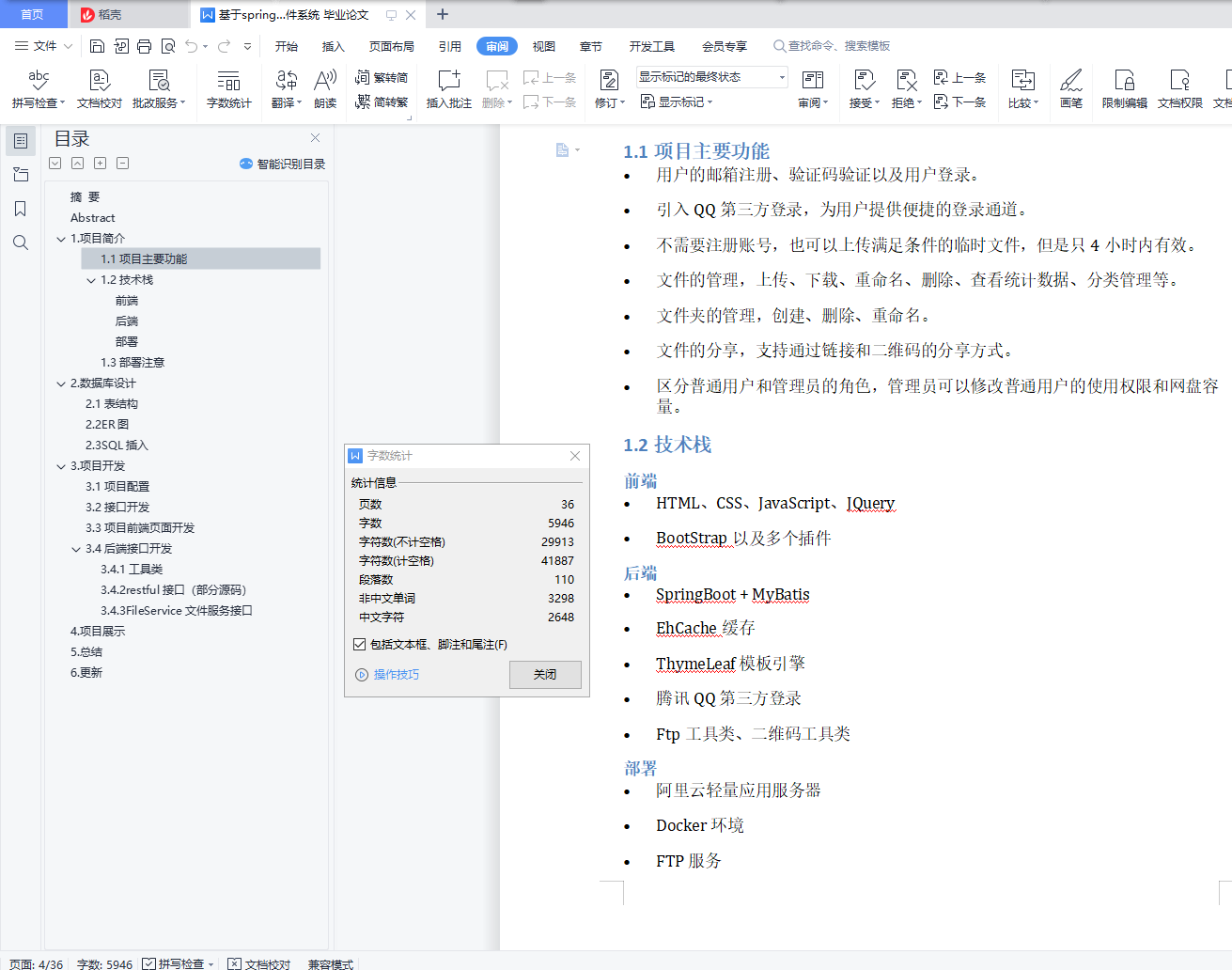Viewport: 1232px width, 970px height.
Task: Open the 引用 ribbon tab
Action: [450, 46]
